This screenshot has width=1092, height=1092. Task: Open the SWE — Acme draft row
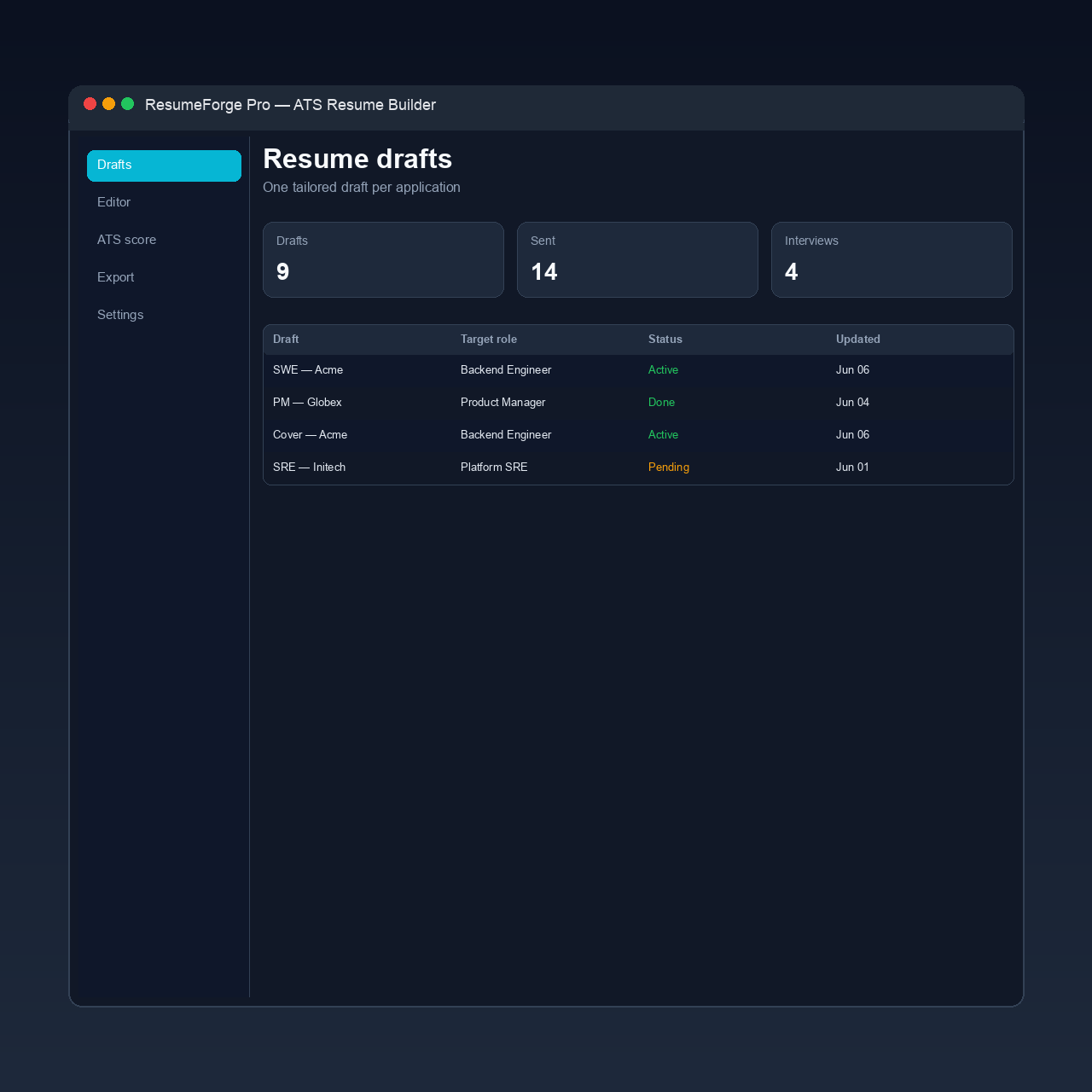638,370
